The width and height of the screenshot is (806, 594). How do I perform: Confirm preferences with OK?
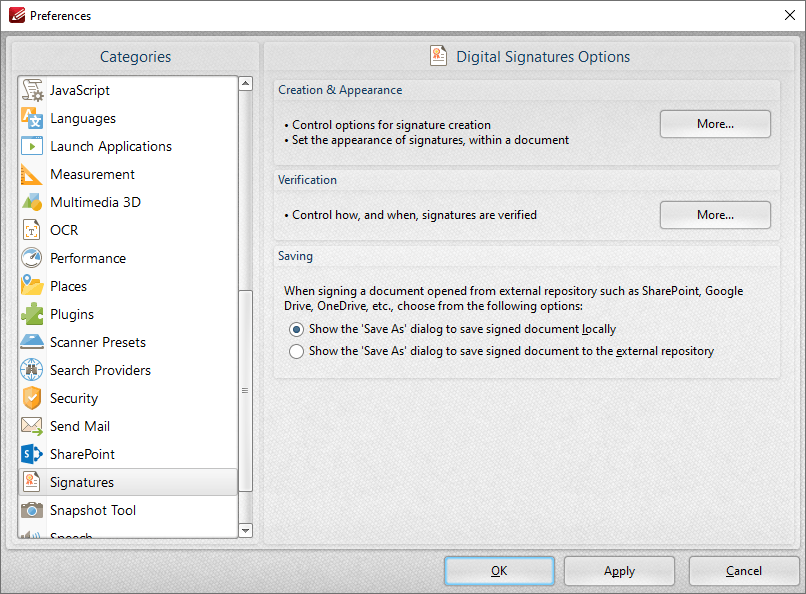click(x=499, y=571)
